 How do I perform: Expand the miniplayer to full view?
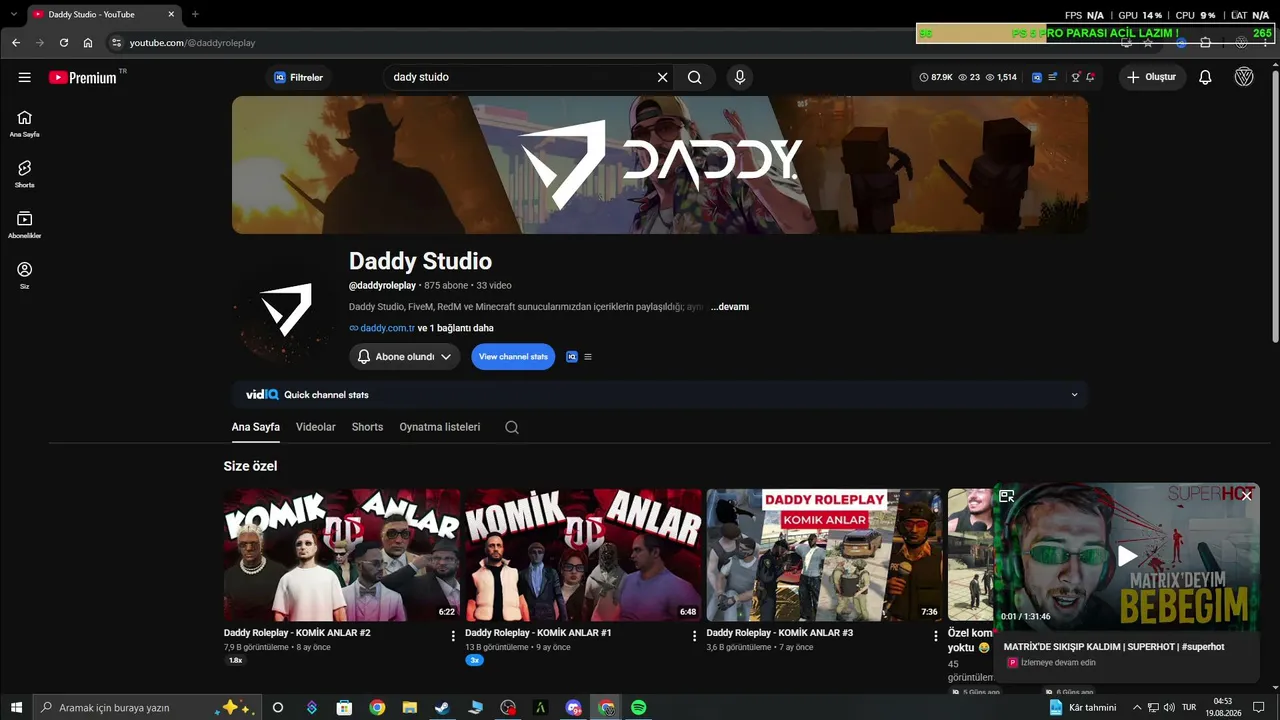(x=1007, y=496)
